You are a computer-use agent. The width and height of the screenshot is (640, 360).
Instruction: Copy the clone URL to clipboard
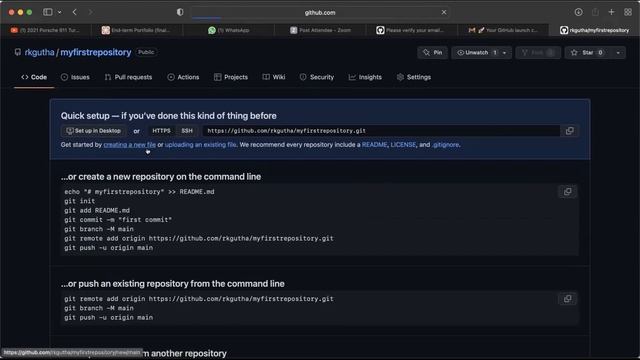point(569,131)
